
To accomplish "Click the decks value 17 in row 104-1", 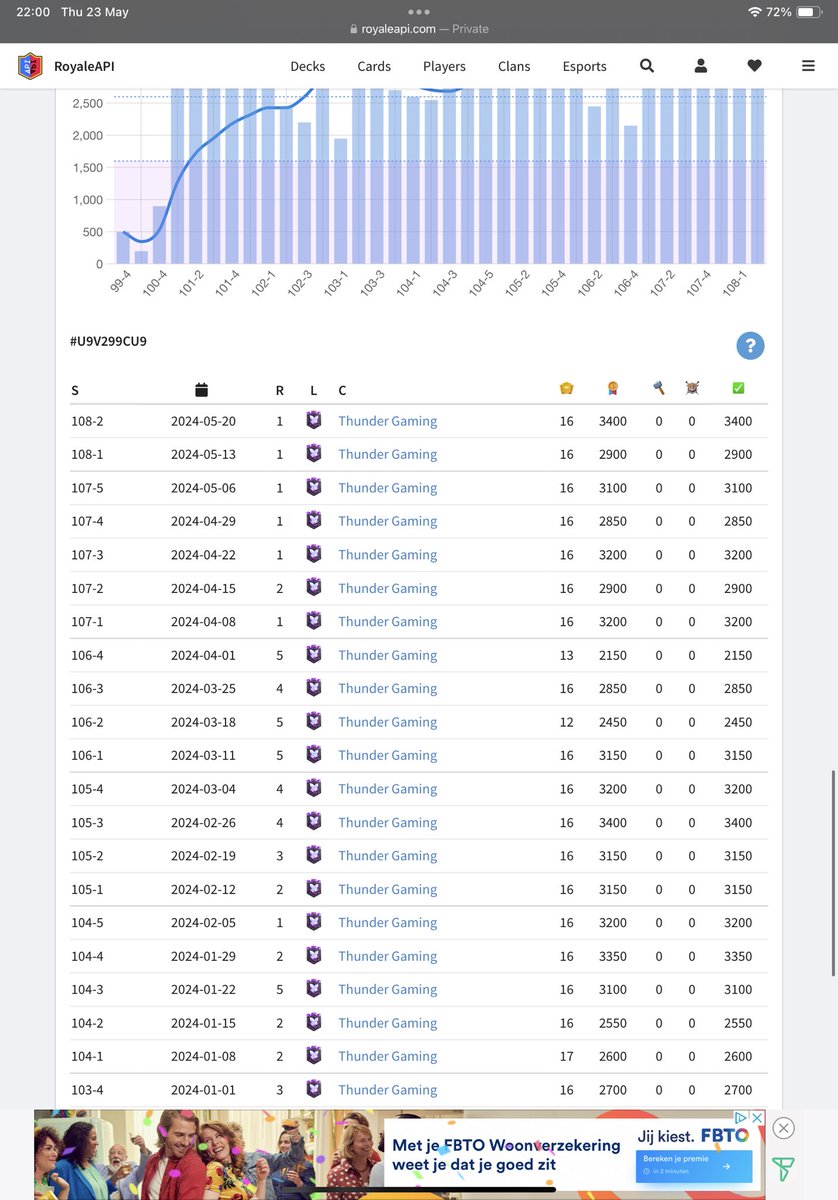I will (567, 1056).
